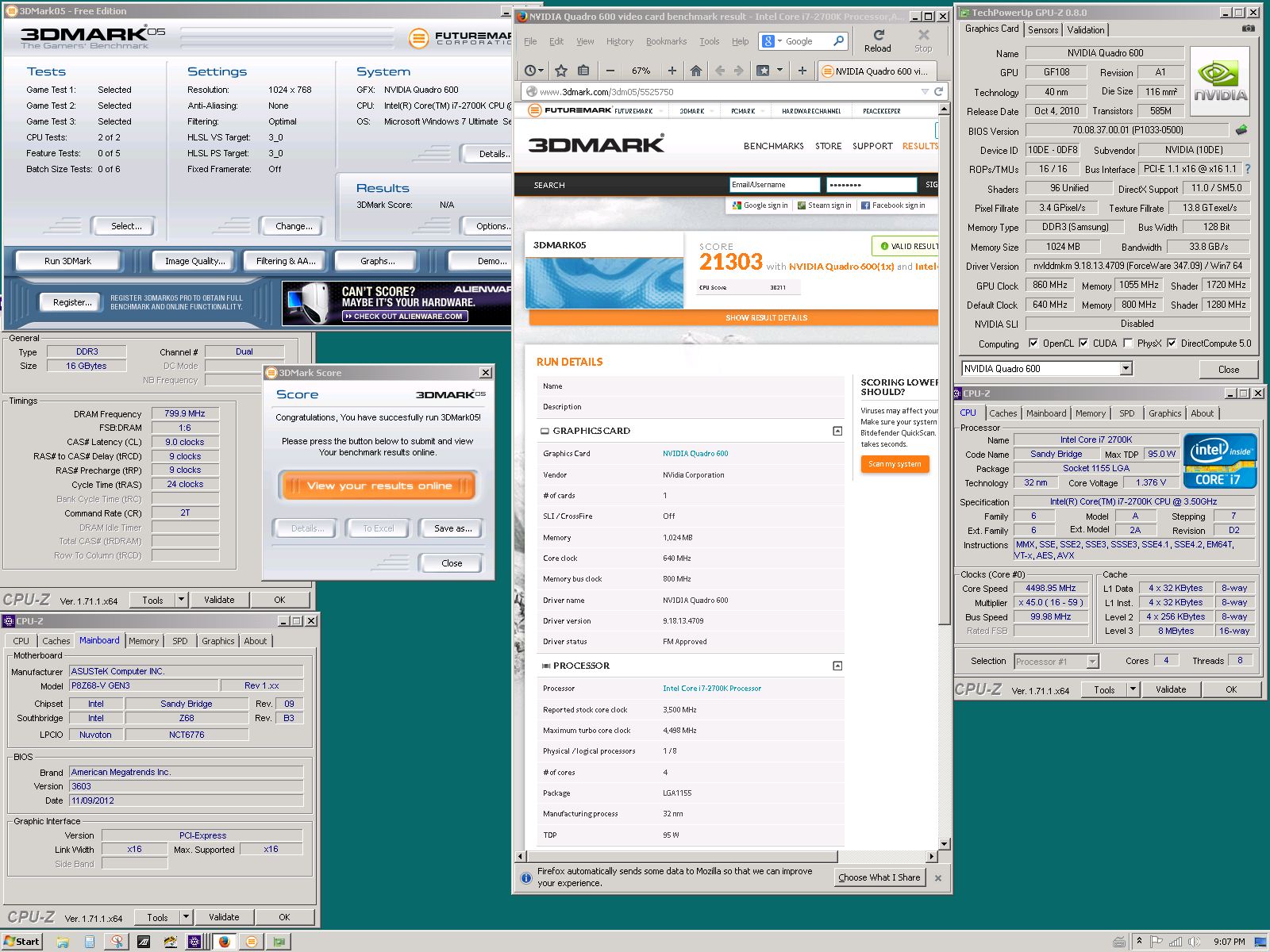Open the Tools dropdown arrow in the Mainboard CPU-Z window
This screenshot has height=952, width=1270.
(186, 917)
